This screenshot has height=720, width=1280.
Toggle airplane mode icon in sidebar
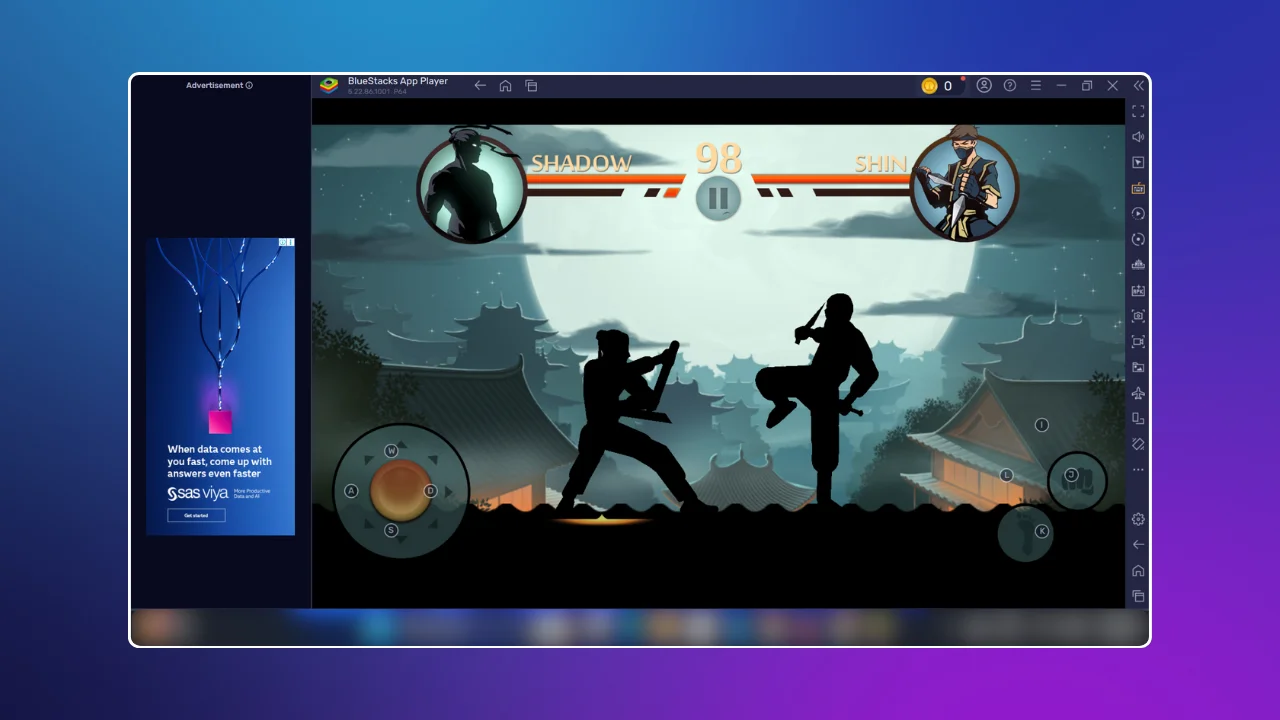[1138, 393]
